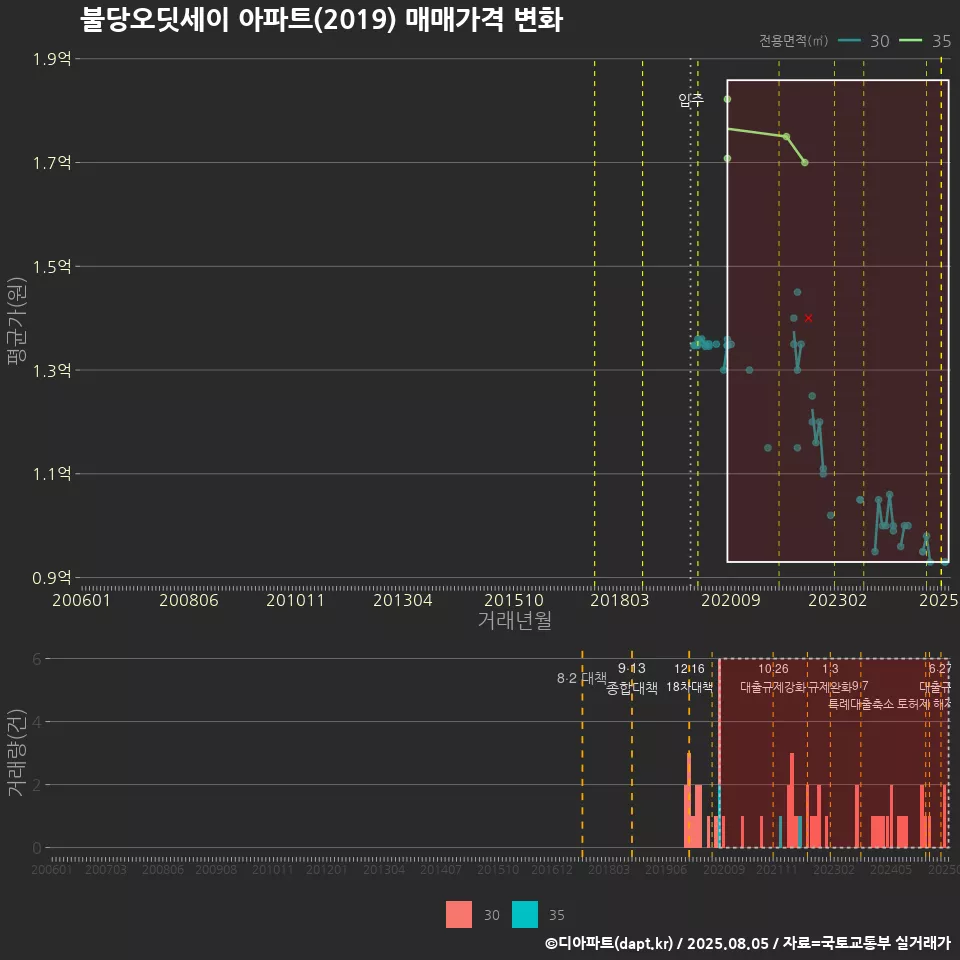The image size is (960, 960).
Task: Click the '4' label on volume axis
Action: (37, 722)
